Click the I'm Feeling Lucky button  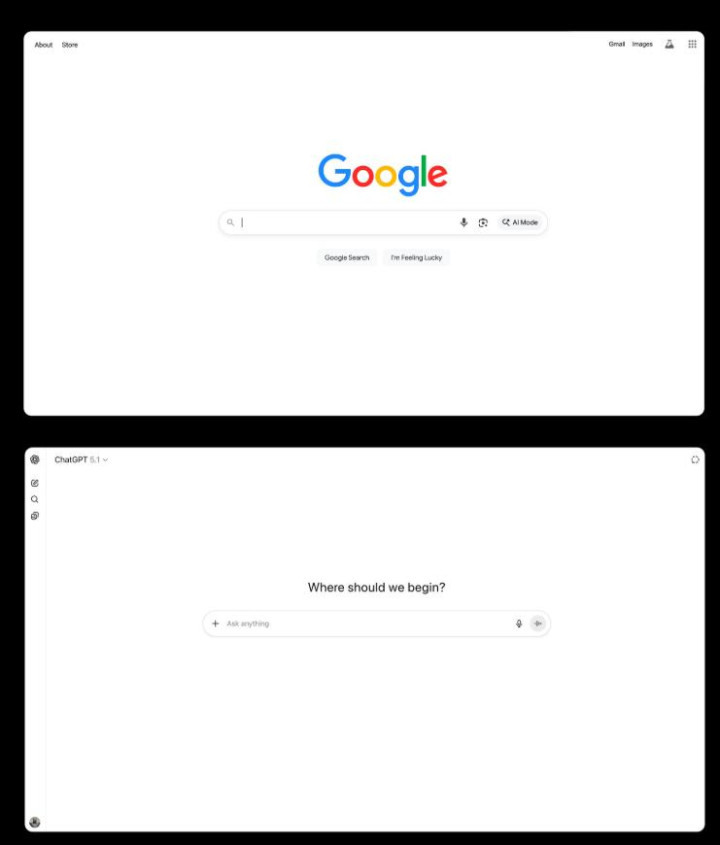click(x=416, y=258)
